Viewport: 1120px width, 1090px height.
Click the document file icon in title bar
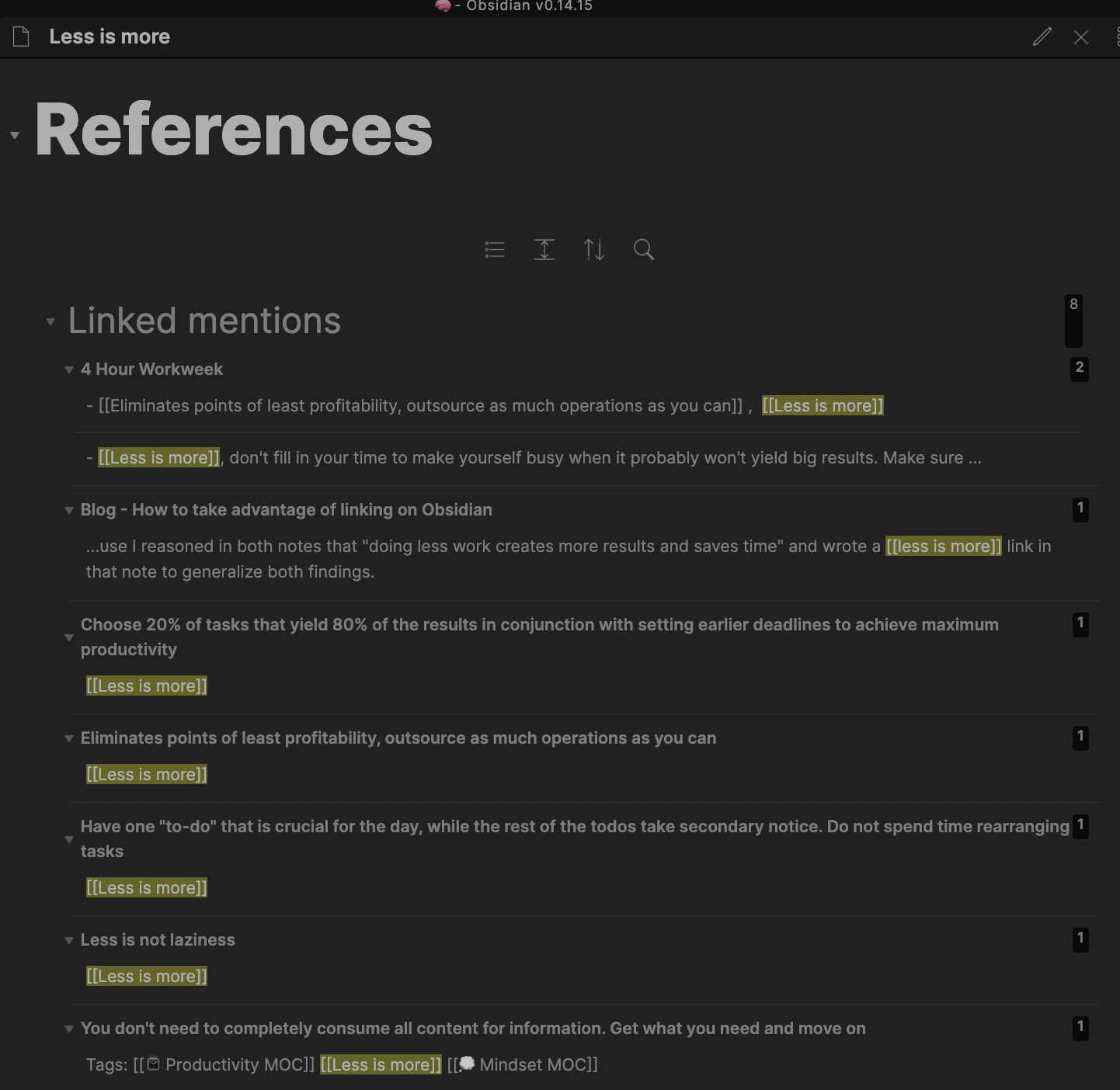(x=21, y=36)
